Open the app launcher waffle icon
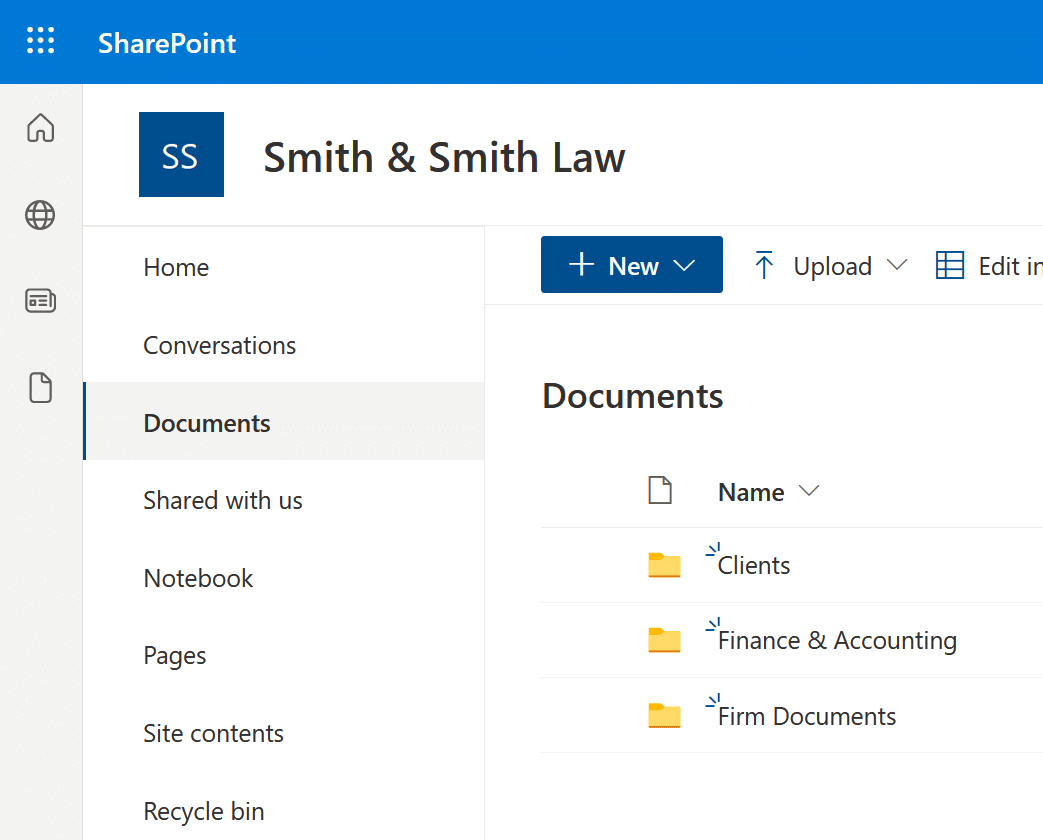The width and height of the screenshot is (1043, 840). (41, 41)
